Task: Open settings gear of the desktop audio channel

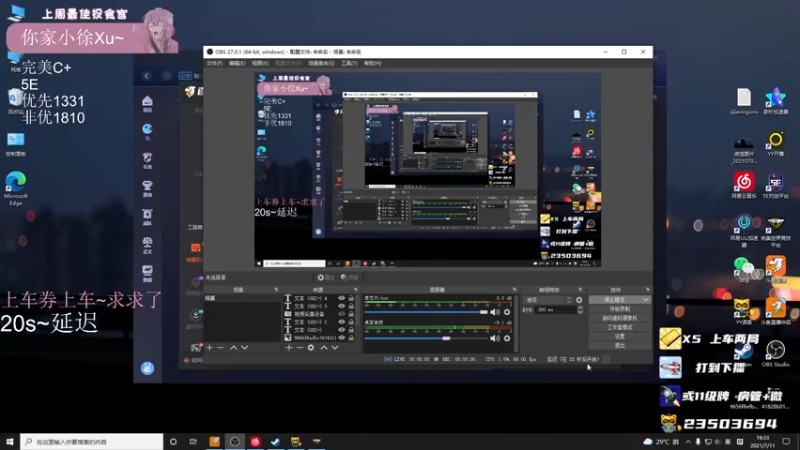Action: (x=507, y=338)
